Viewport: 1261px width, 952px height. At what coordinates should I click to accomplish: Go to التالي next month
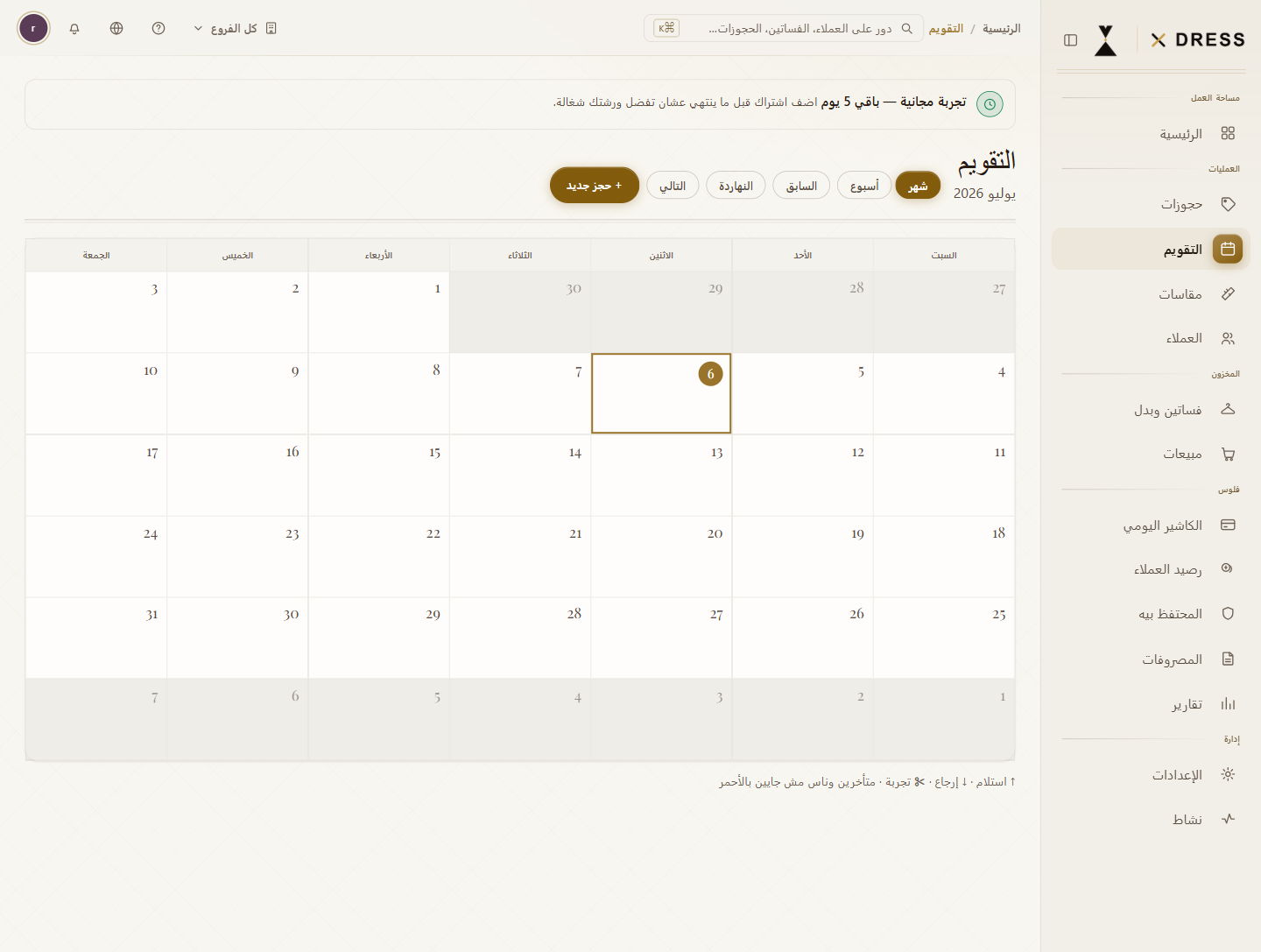(673, 186)
